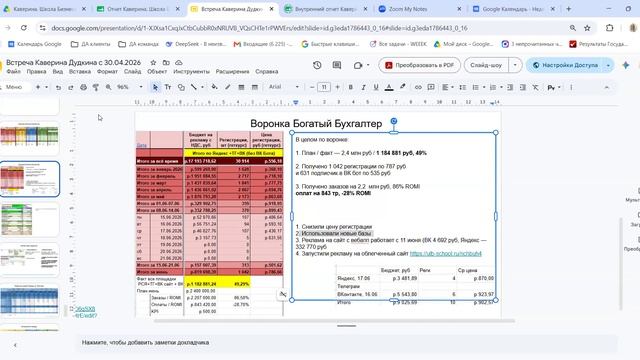Open the Расширения menu
640x360 pixels.
click(232, 71)
